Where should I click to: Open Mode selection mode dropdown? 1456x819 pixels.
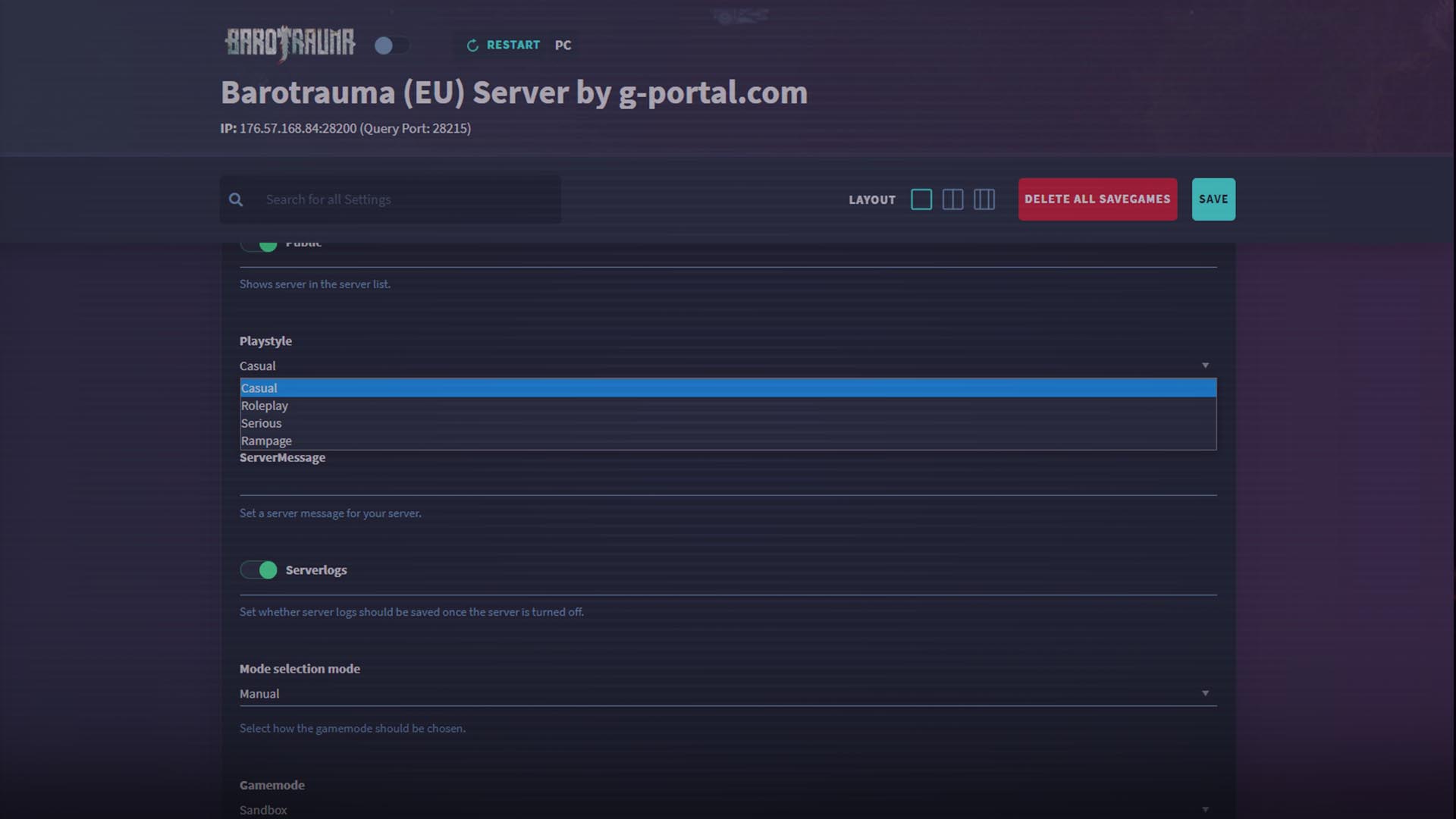(x=728, y=694)
